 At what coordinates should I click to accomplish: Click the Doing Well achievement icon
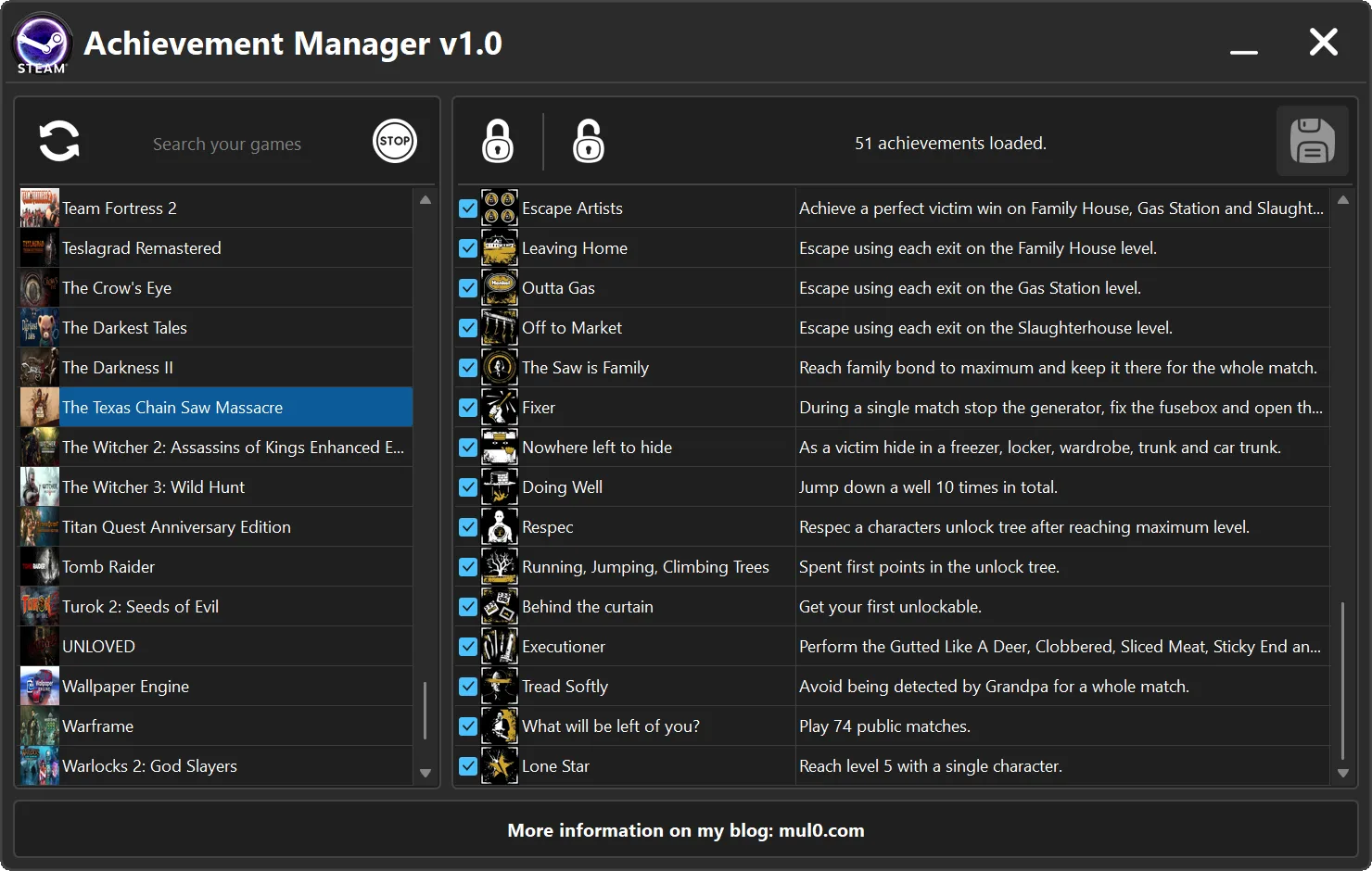[x=500, y=486]
